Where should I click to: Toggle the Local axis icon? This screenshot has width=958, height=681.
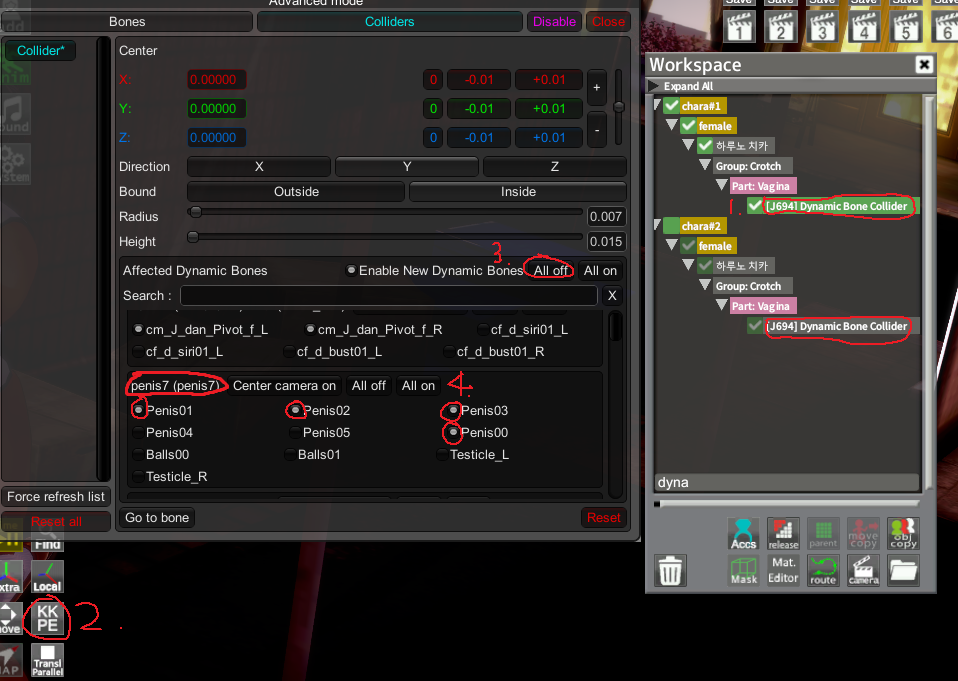pyautogui.click(x=47, y=577)
